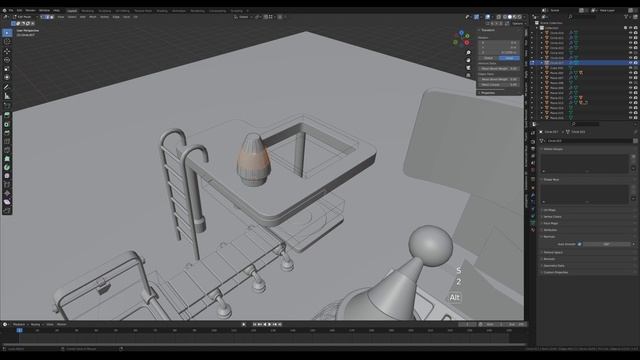The height and width of the screenshot is (360, 640).
Task: Switch to the Modeling workspace tab
Action: [87, 11]
